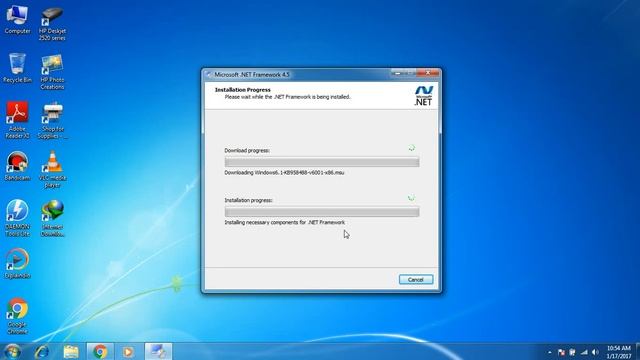Select Adobe Reader XI shortcut

coord(17,120)
